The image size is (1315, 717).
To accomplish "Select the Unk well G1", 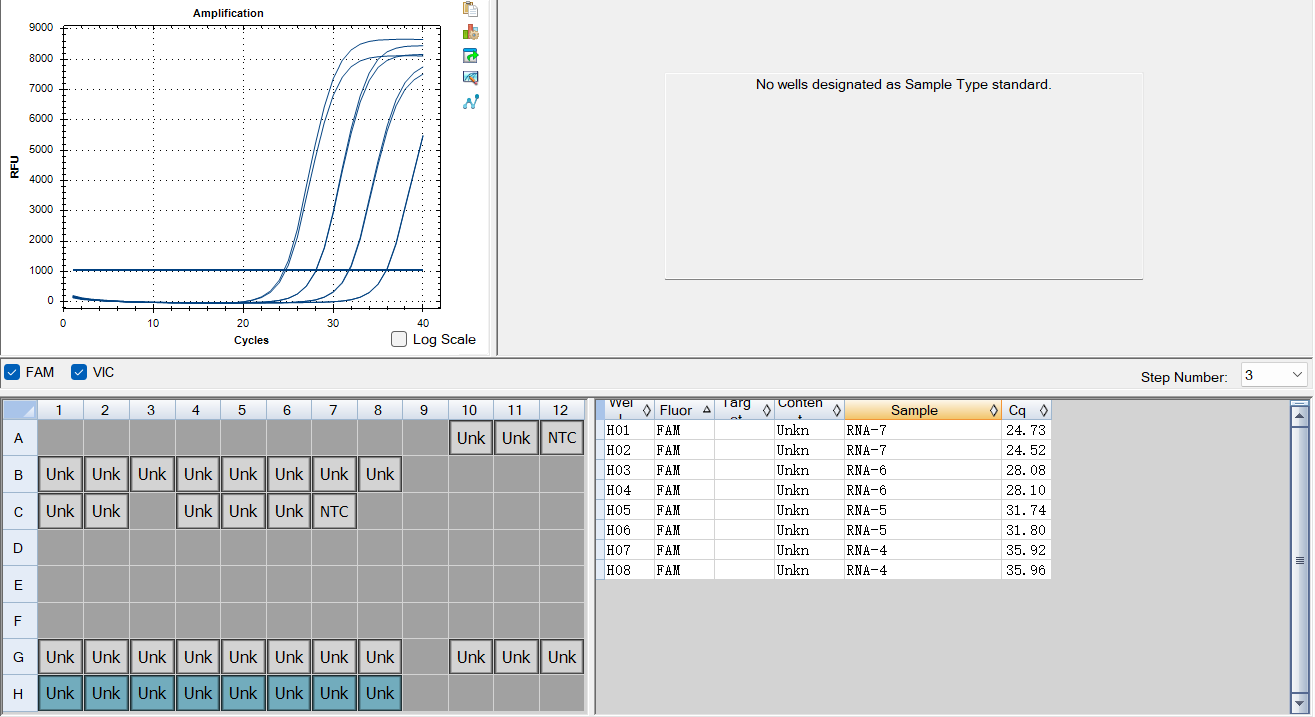I will (x=60, y=657).
